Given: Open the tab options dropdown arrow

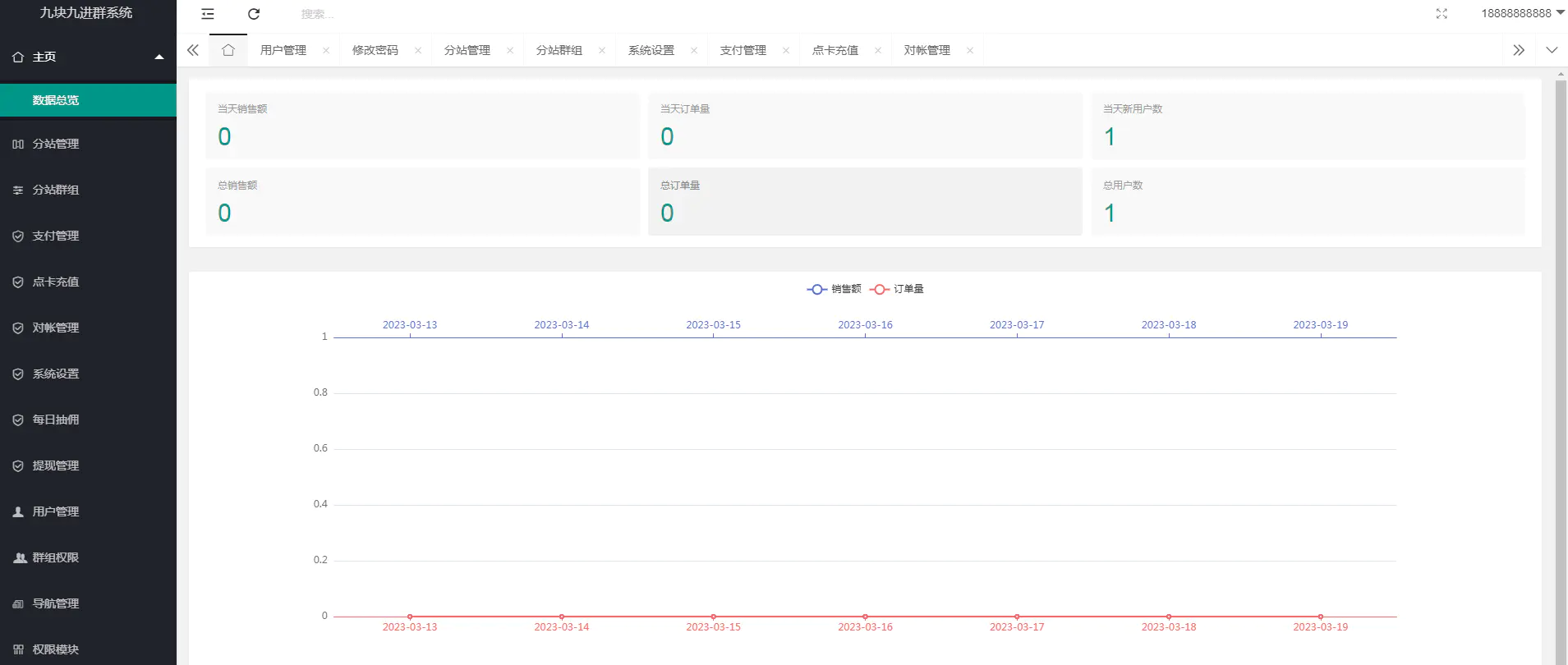Looking at the screenshot, I should (x=1552, y=50).
